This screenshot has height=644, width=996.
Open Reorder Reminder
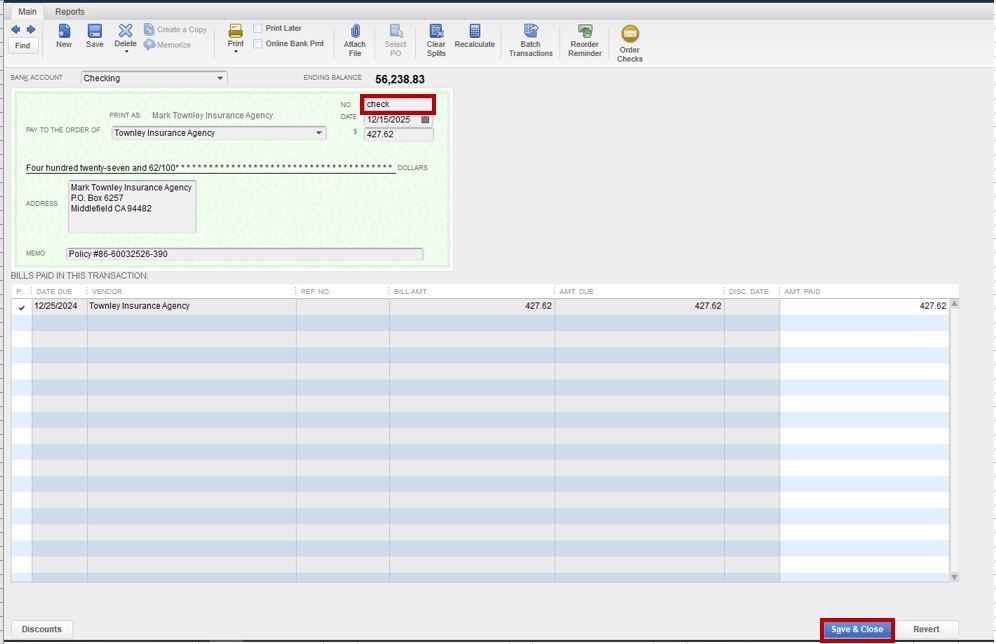tap(585, 40)
